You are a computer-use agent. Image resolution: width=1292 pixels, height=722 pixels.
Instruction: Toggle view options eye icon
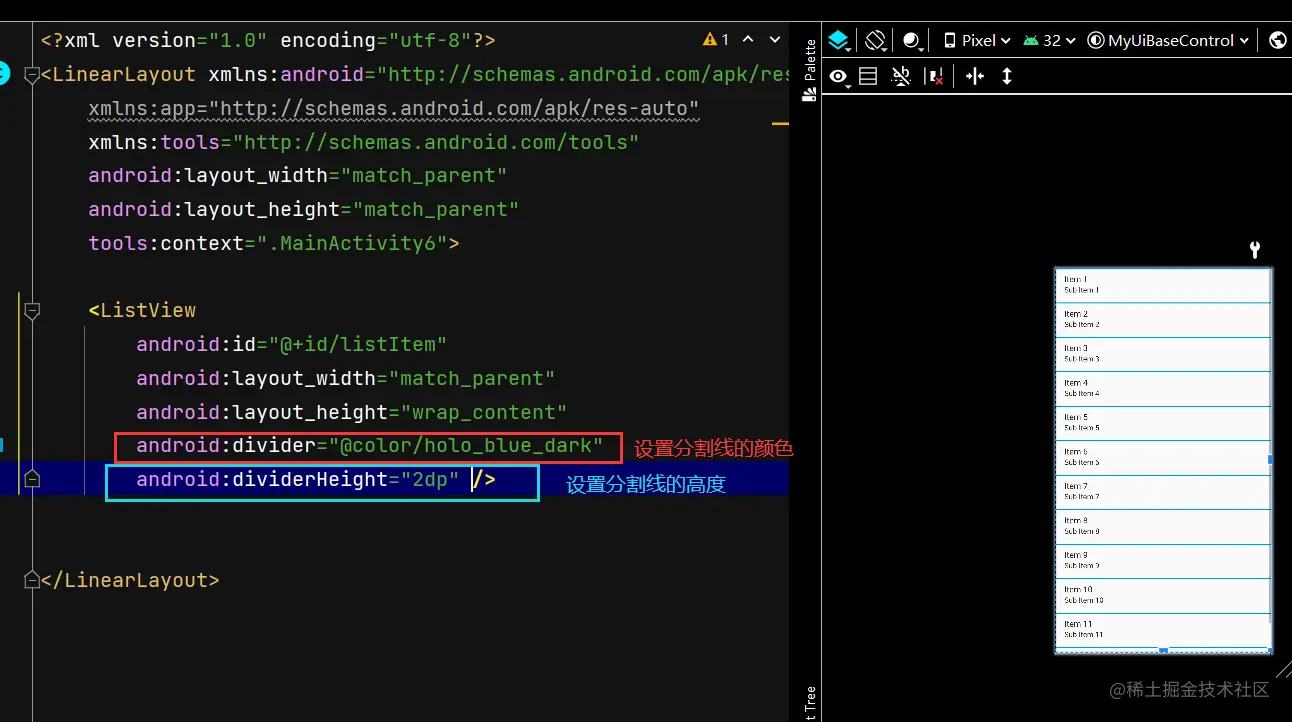coord(839,76)
